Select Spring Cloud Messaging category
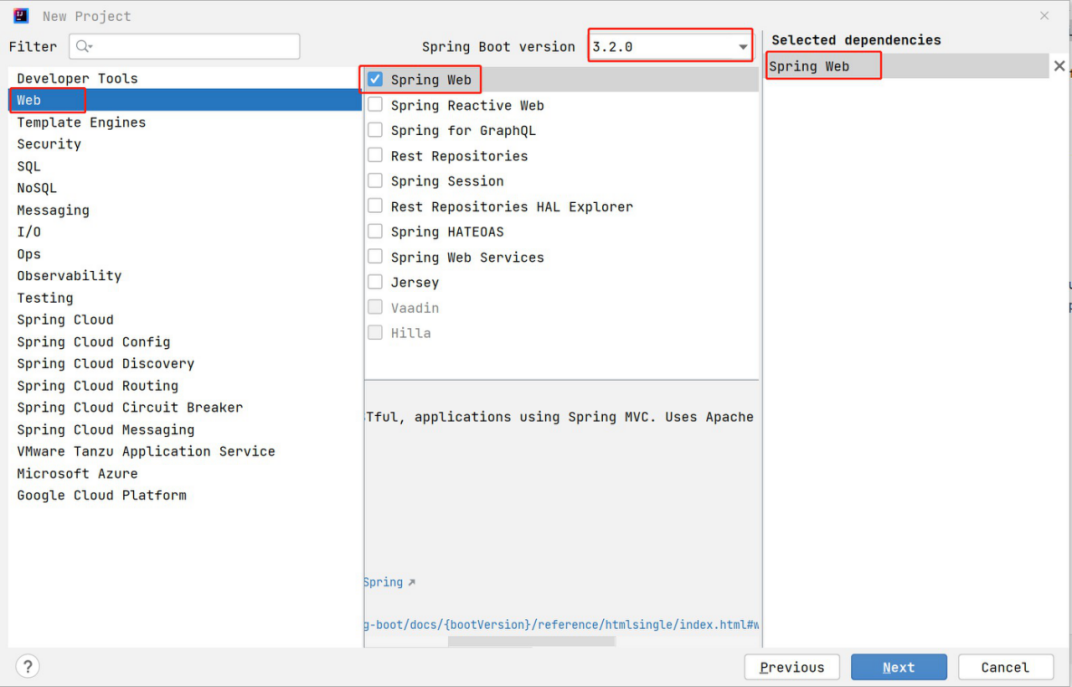 [x=185, y=429]
